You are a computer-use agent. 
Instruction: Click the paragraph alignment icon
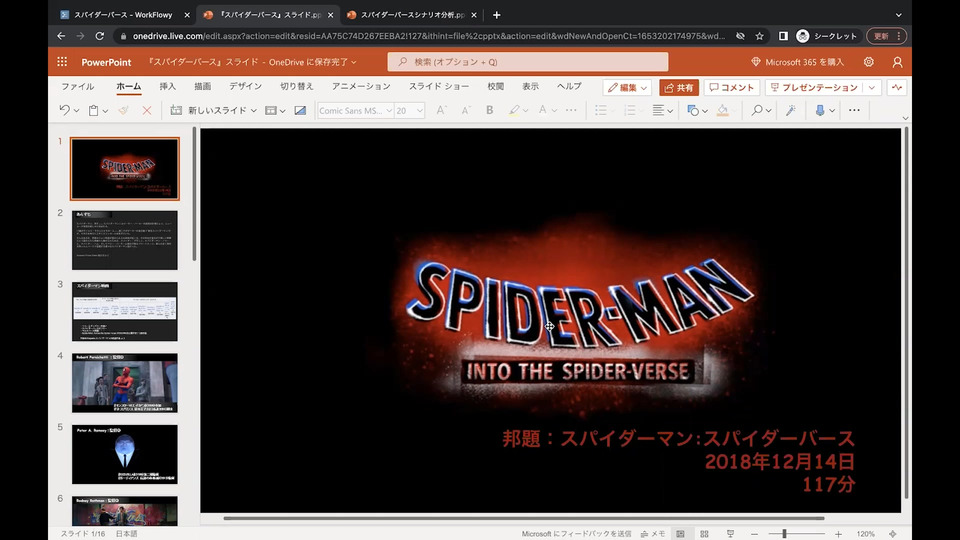click(658, 110)
